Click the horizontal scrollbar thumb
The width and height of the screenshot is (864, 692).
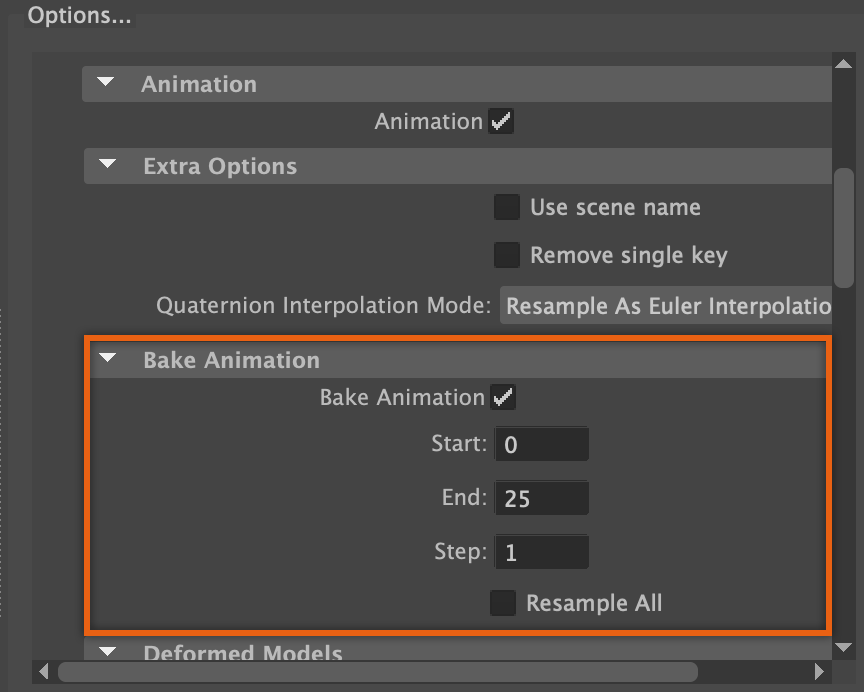(377, 671)
